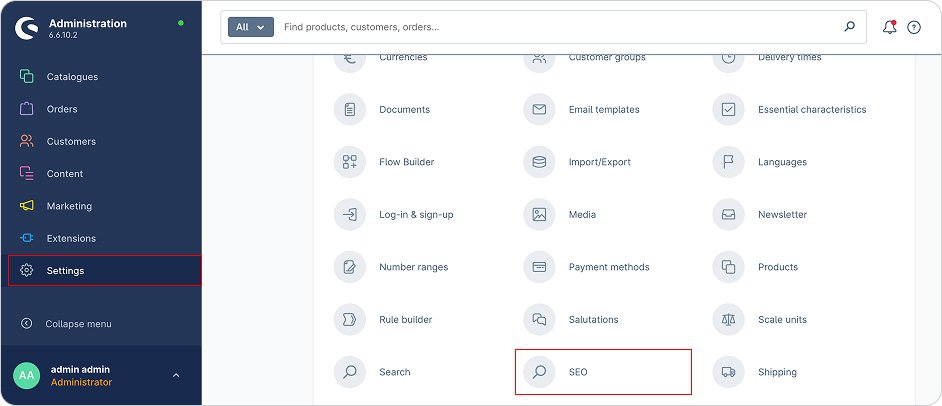Select Extensions in the sidebar

(71, 238)
